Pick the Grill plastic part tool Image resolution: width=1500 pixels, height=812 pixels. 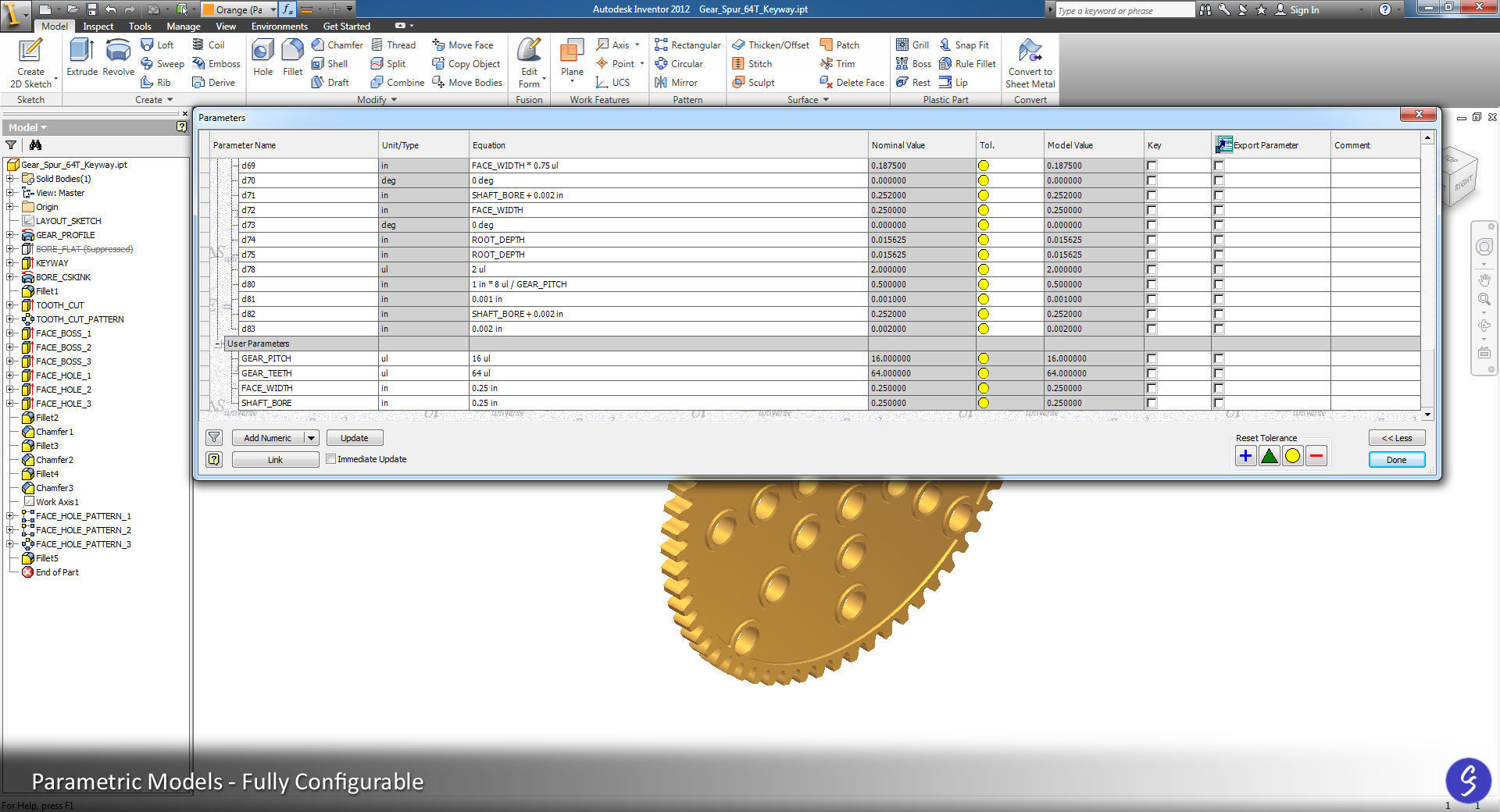[x=912, y=45]
